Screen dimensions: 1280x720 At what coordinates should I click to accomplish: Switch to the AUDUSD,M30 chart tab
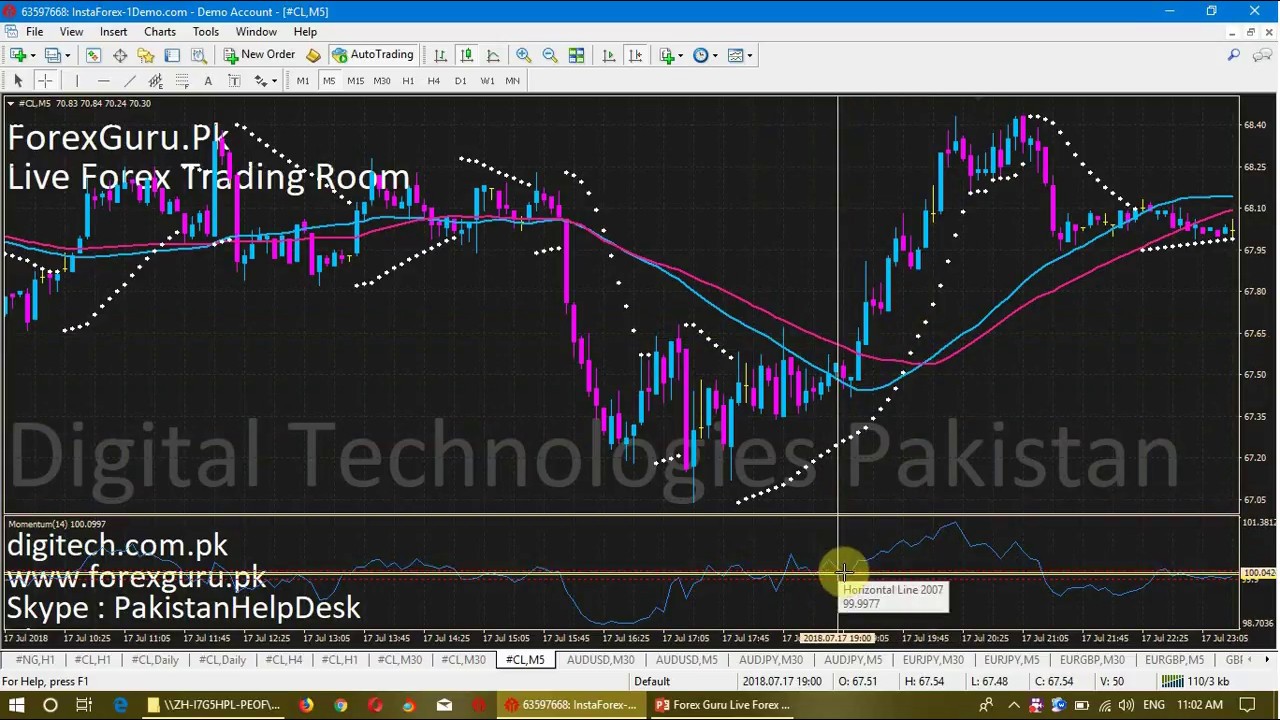[x=600, y=660]
